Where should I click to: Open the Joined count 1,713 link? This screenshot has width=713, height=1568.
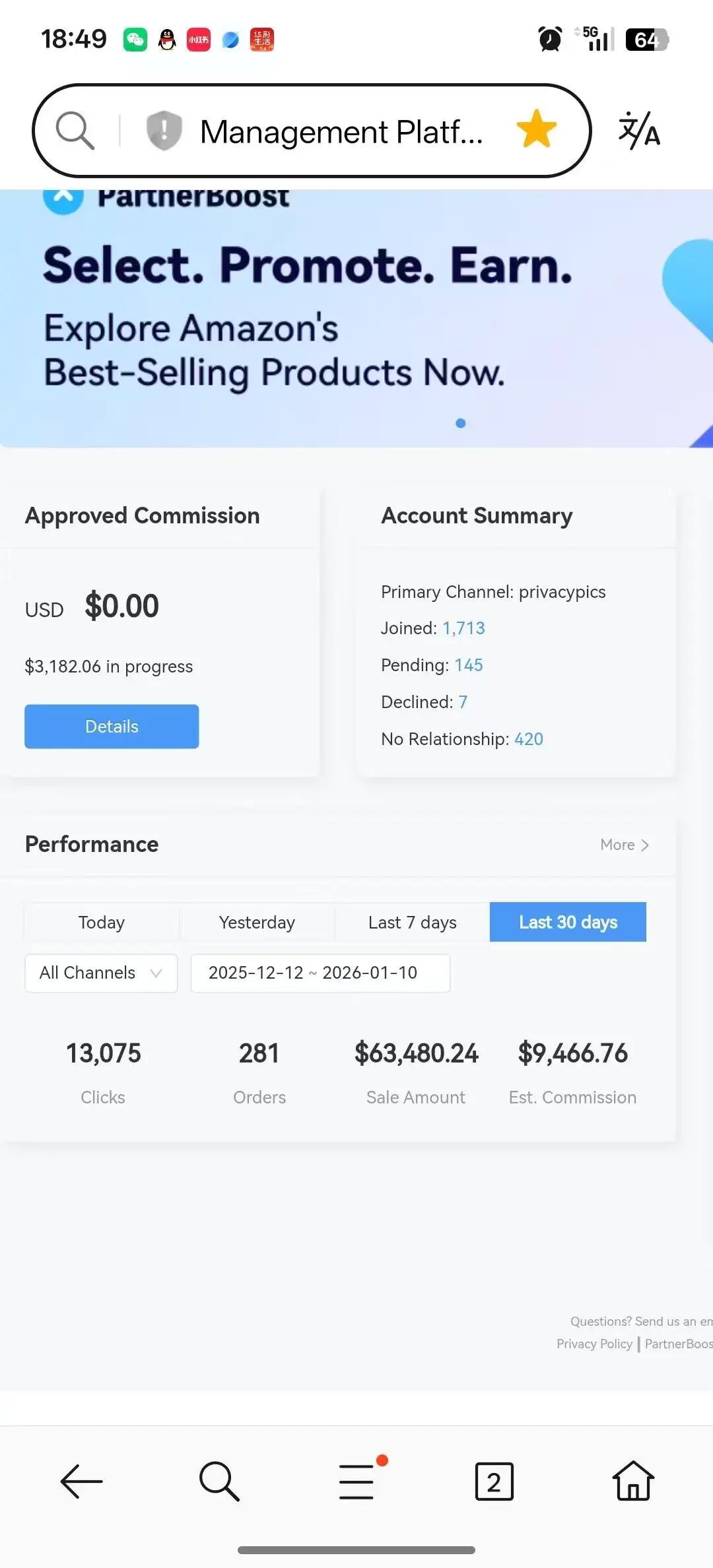[463, 628]
